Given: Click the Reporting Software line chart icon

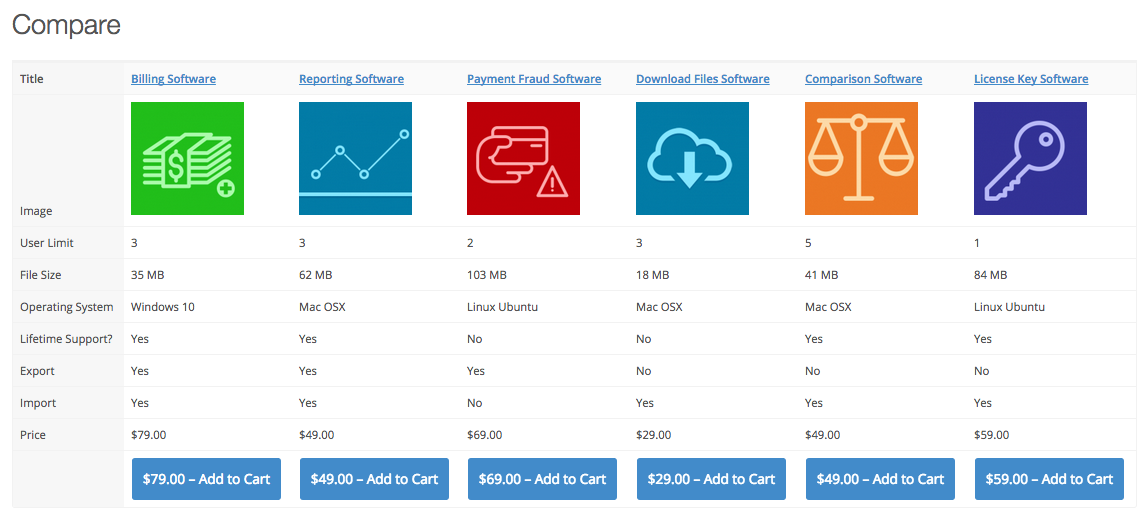Looking at the screenshot, I should [x=355, y=158].
